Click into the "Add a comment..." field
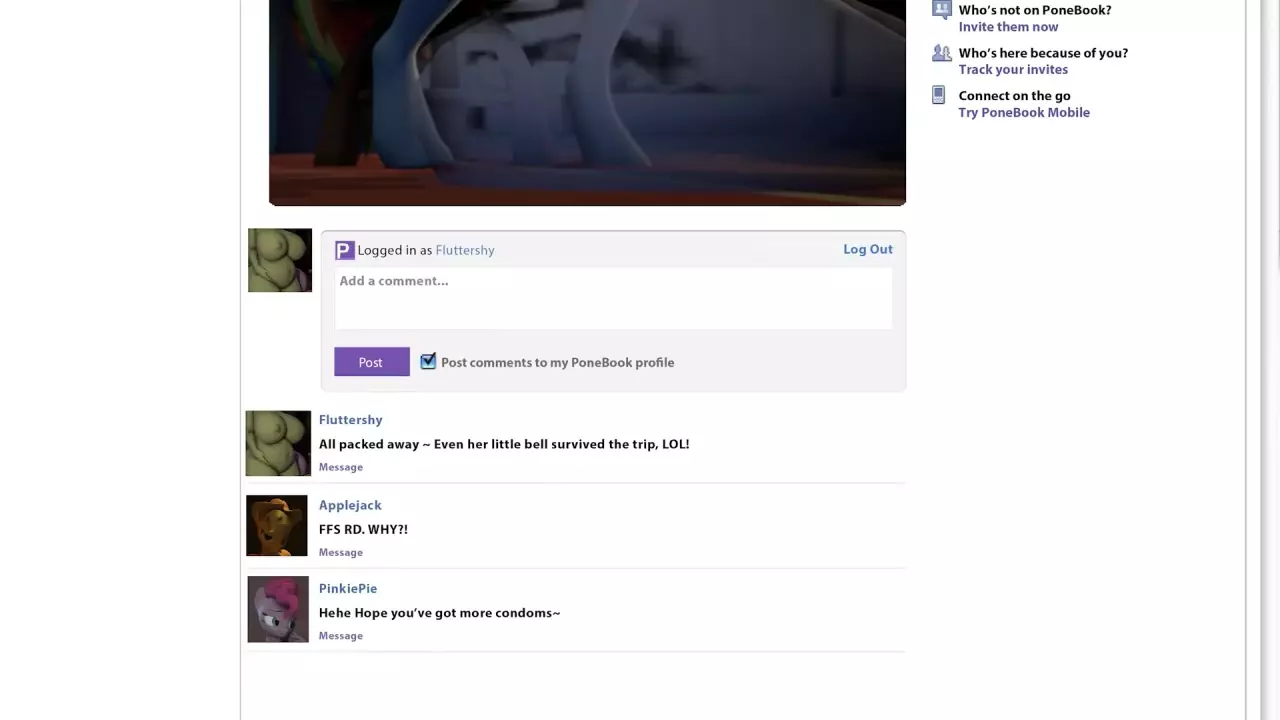1280x720 pixels. 612,297
